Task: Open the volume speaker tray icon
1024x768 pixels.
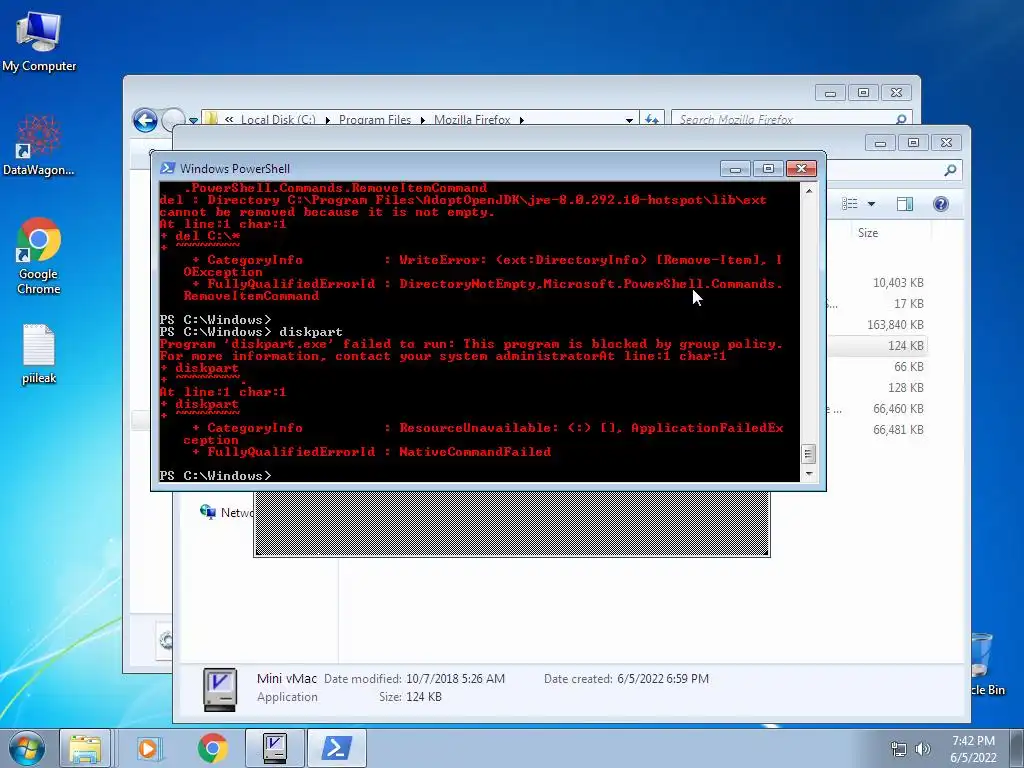Action: tap(923, 749)
